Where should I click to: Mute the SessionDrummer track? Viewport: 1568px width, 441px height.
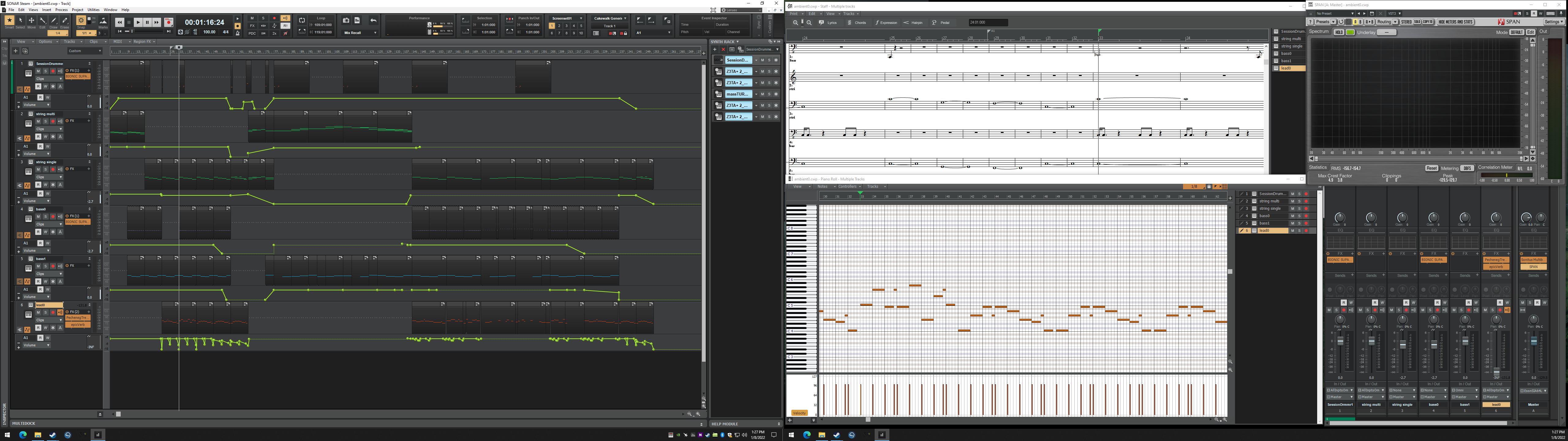point(38,71)
